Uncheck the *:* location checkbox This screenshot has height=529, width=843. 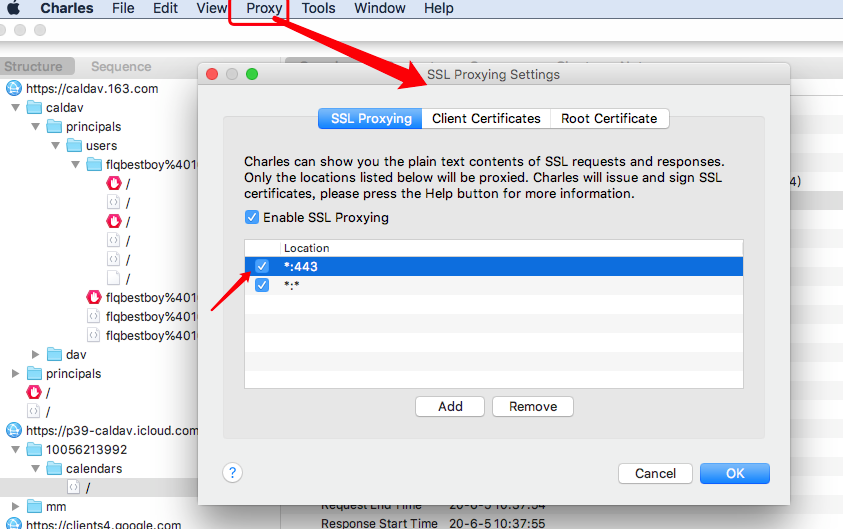pos(262,285)
